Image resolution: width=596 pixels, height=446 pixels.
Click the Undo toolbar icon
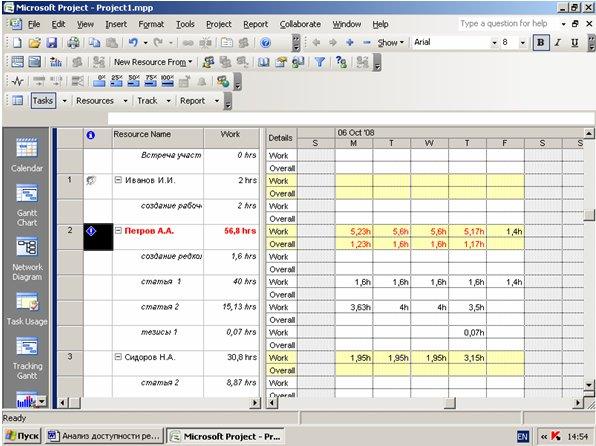pyautogui.click(x=133, y=43)
